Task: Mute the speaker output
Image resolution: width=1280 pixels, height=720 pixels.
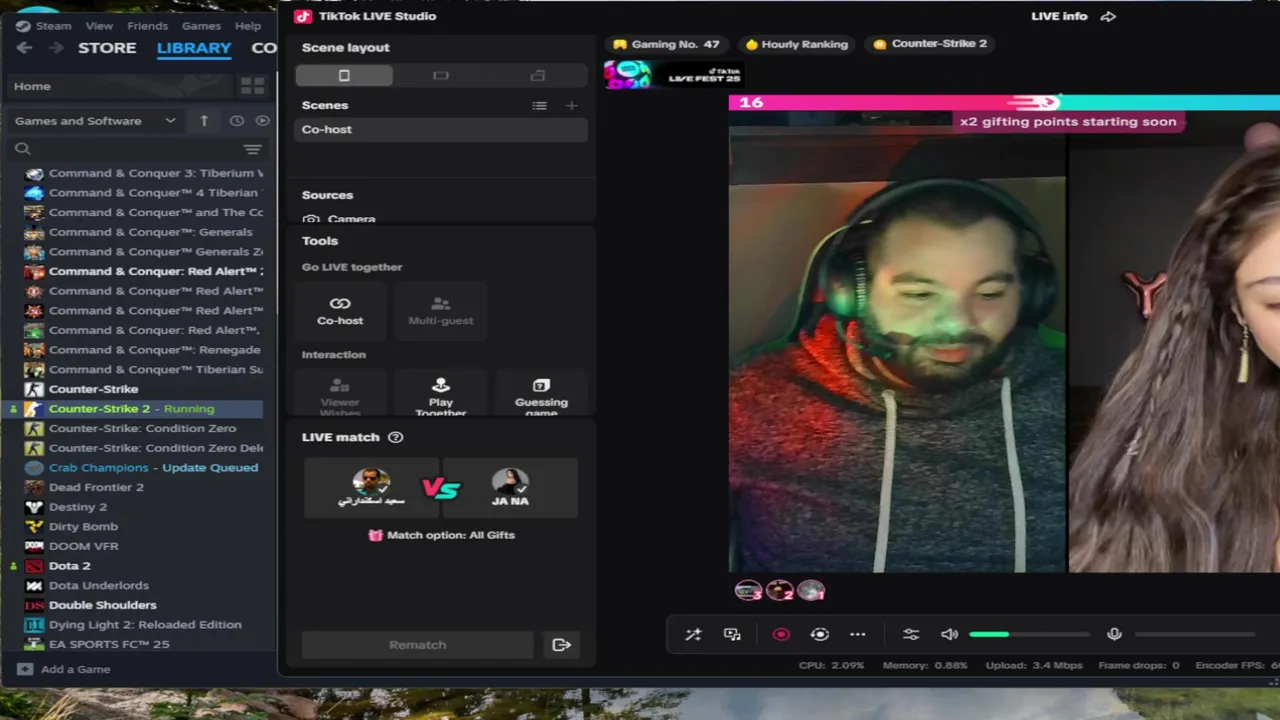Action: [949, 634]
